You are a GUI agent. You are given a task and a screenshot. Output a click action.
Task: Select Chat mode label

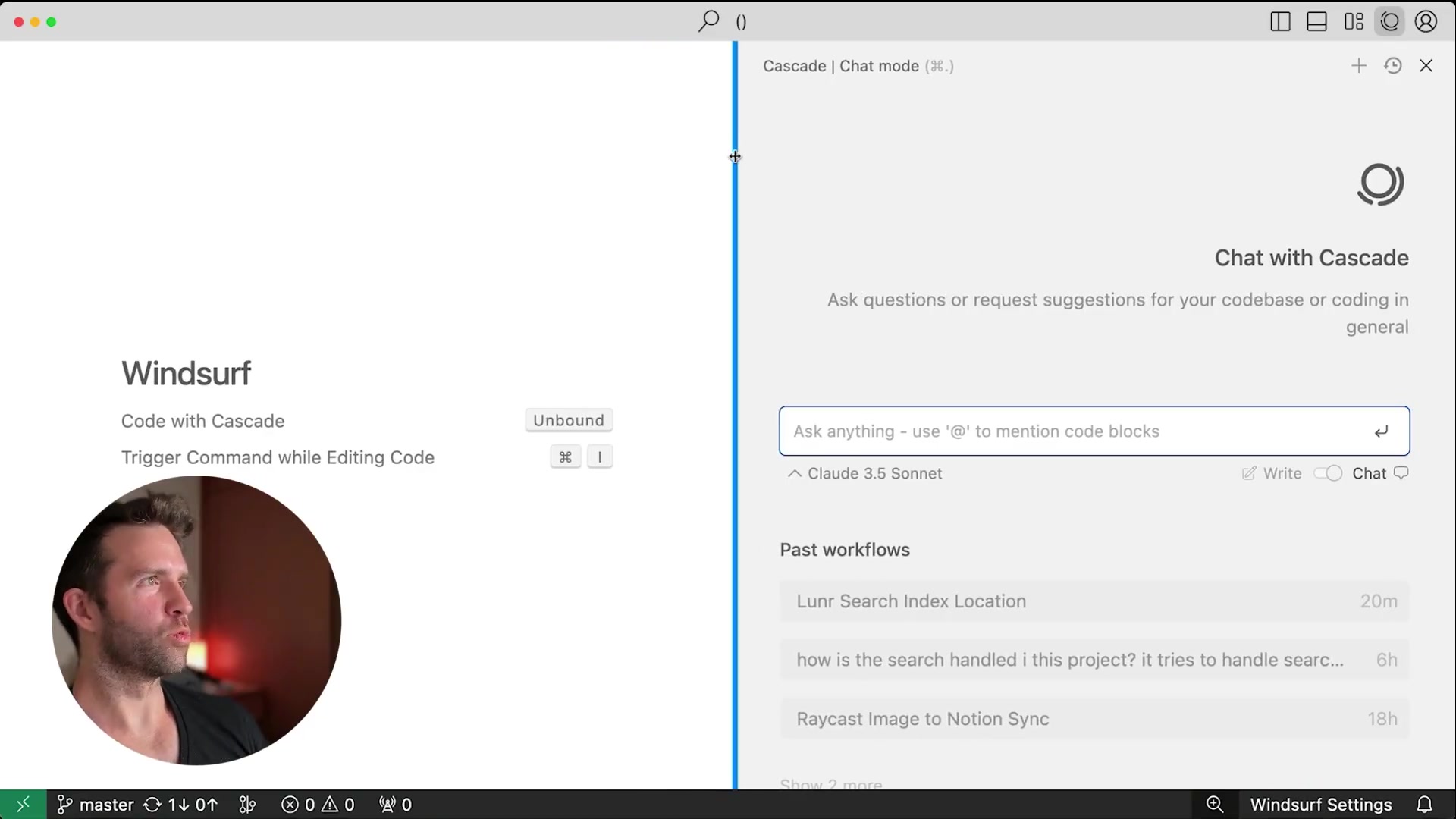tap(1370, 473)
